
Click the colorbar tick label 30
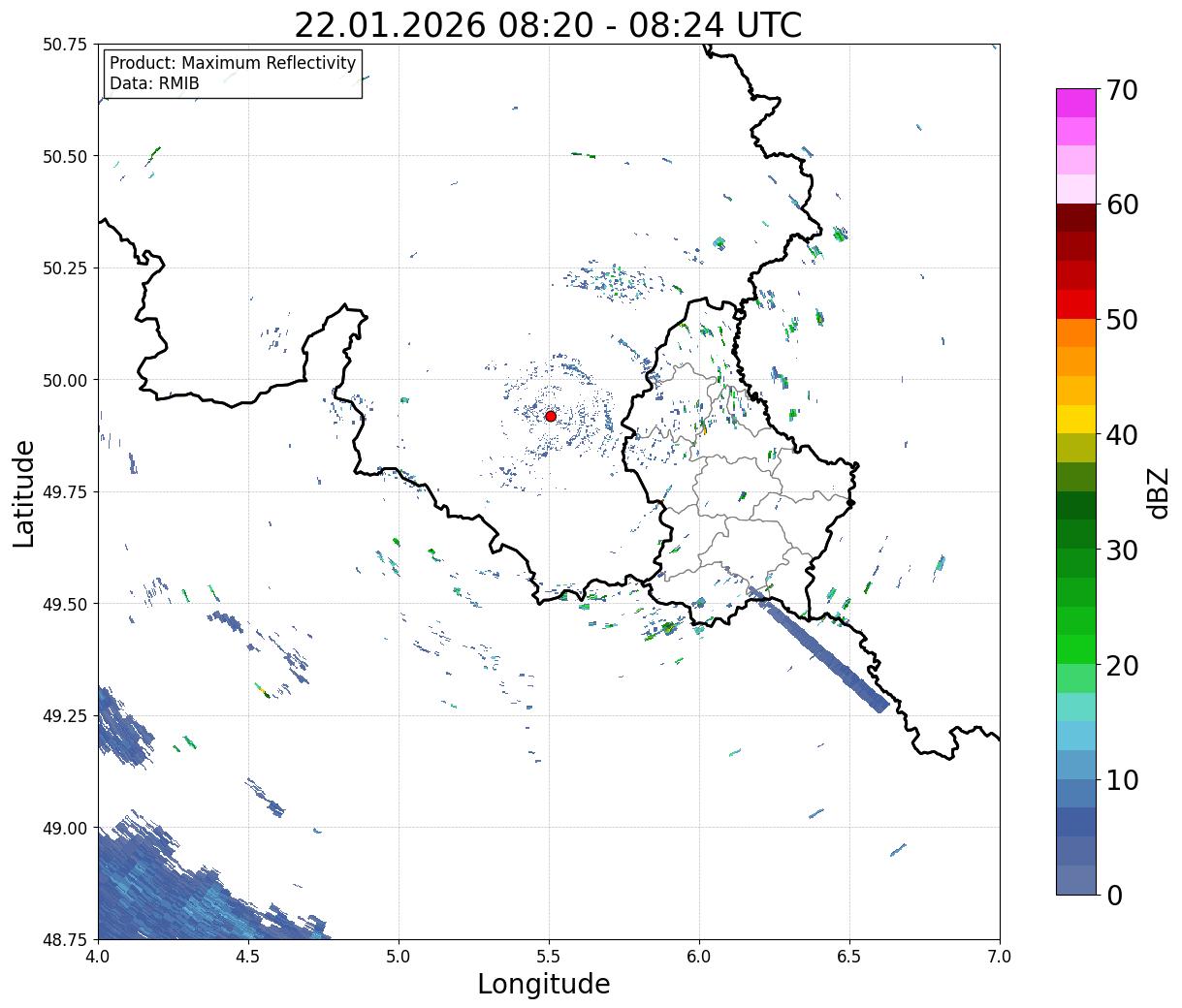click(1121, 550)
